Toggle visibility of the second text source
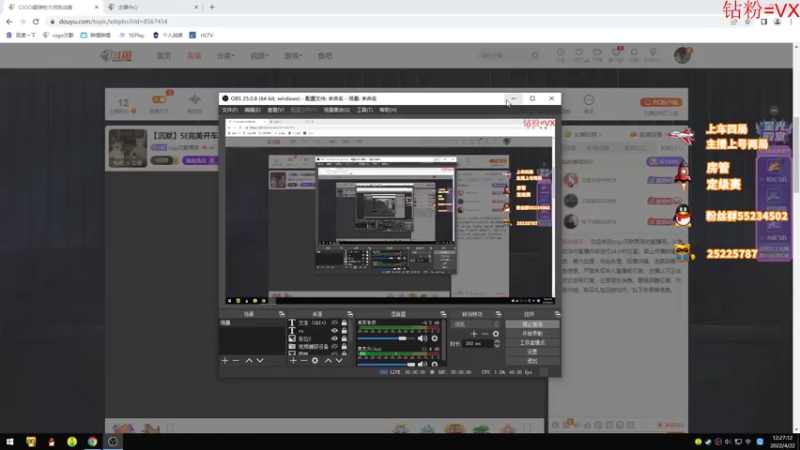The width and height of the screenshot is (800, 450). (335, 331)
